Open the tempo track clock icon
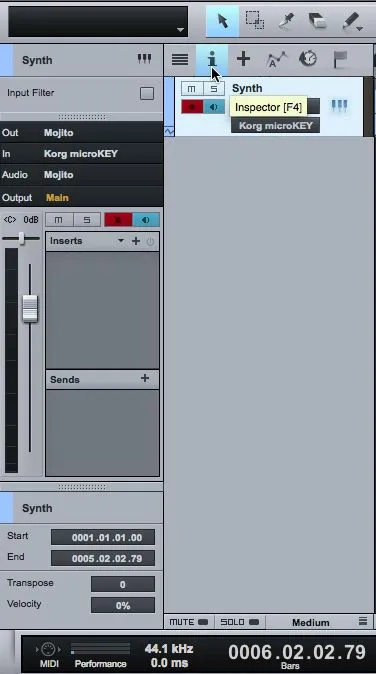This screenshot has height=674, width=376. click(x=308, y=59)
